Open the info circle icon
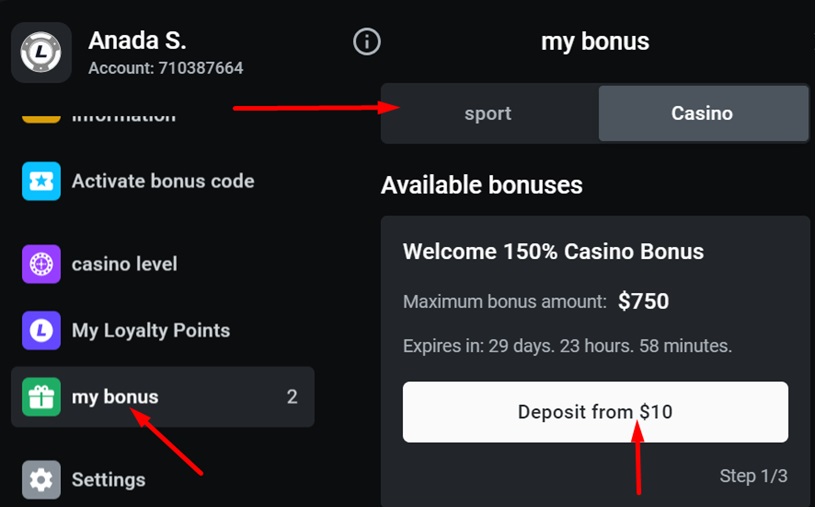Screen dimensions: 816x510 click(367, 42)
